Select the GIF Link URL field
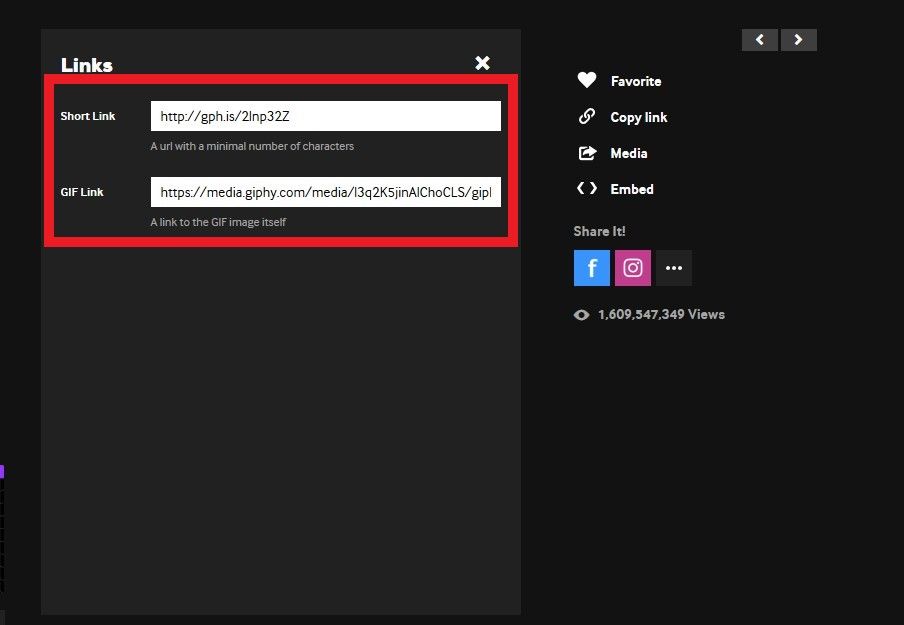This screenshot has width=904, height=625. (325, 192)
